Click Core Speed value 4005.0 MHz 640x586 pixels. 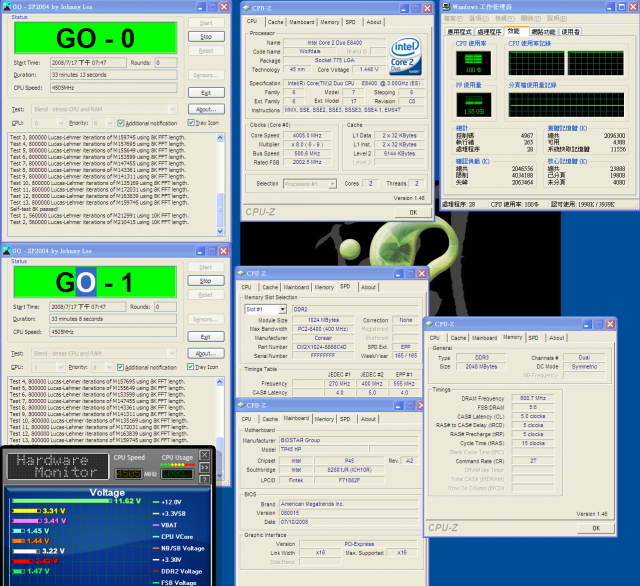click(x=307, y=135)
